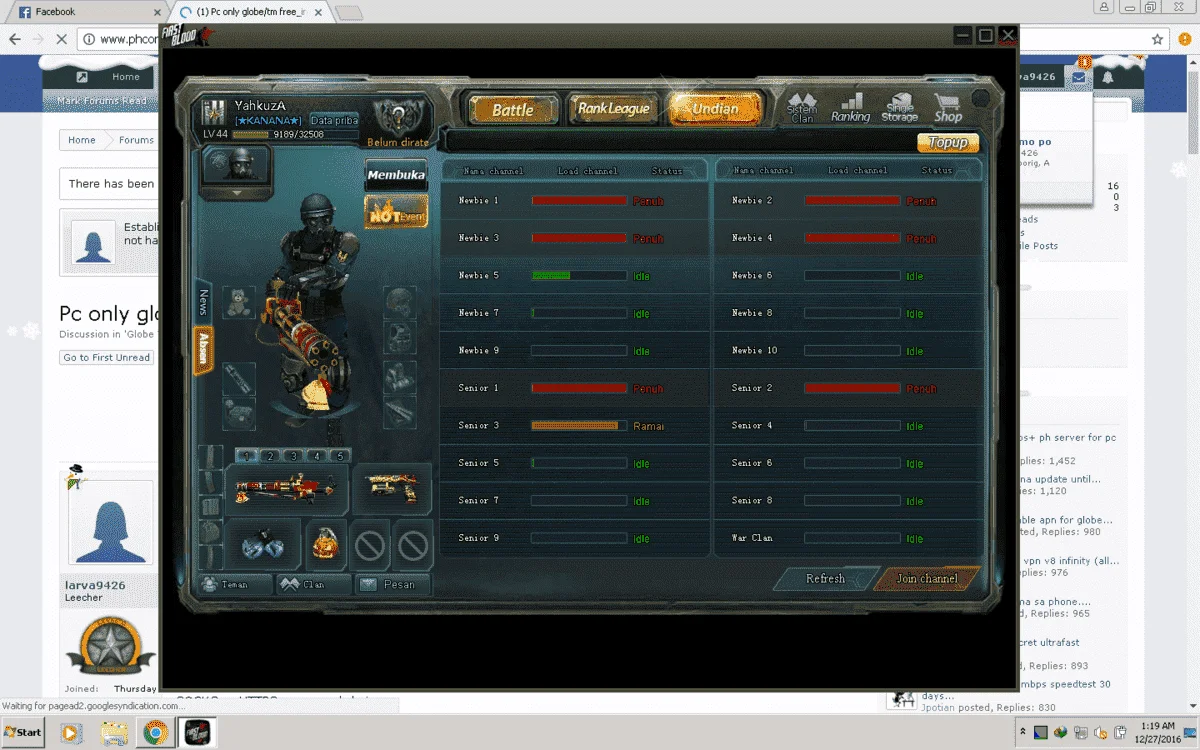
Task: Select loadout set 4
Action: tap(316, 455)
